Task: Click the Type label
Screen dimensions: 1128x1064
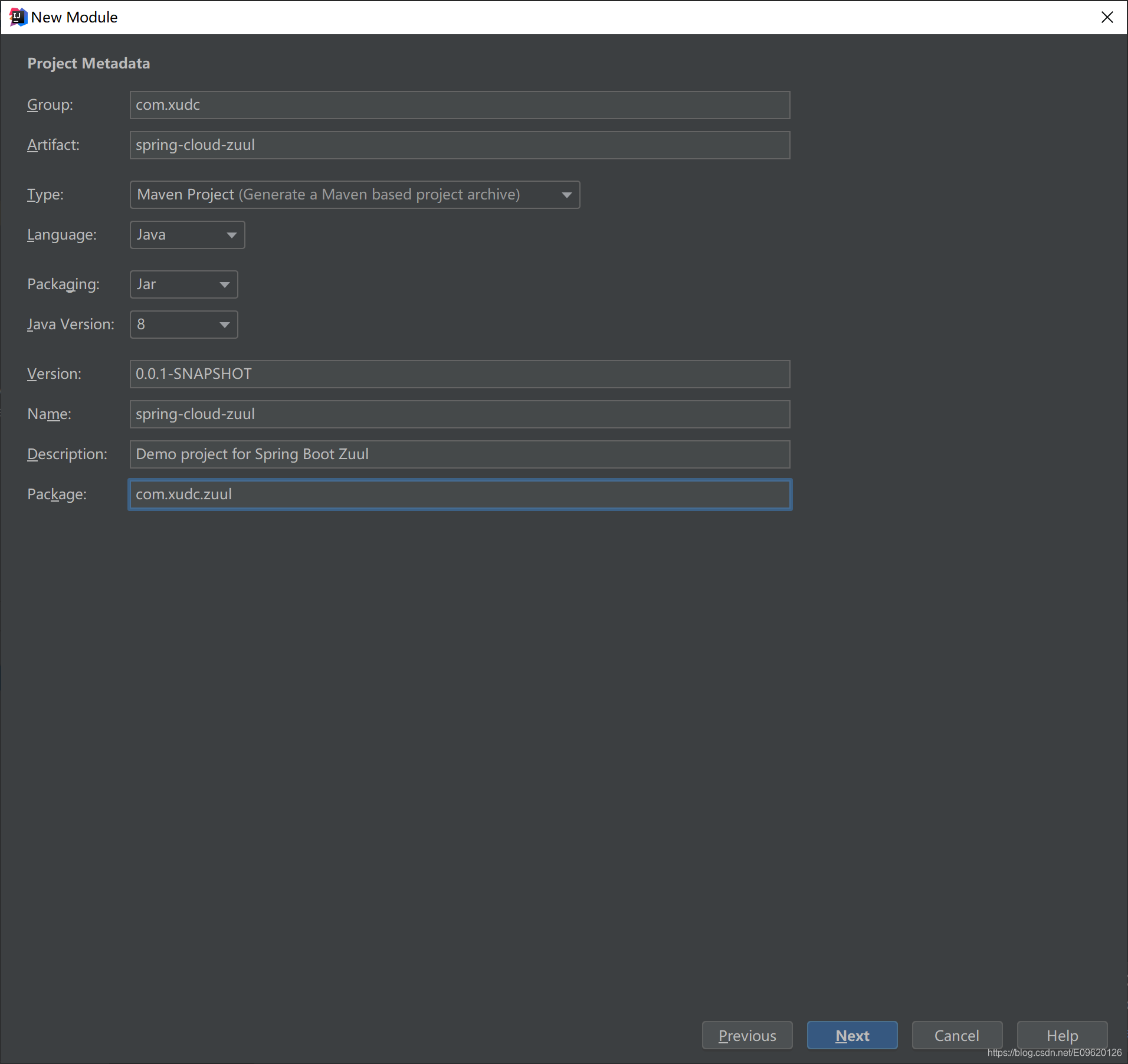Action: point(45,195)
